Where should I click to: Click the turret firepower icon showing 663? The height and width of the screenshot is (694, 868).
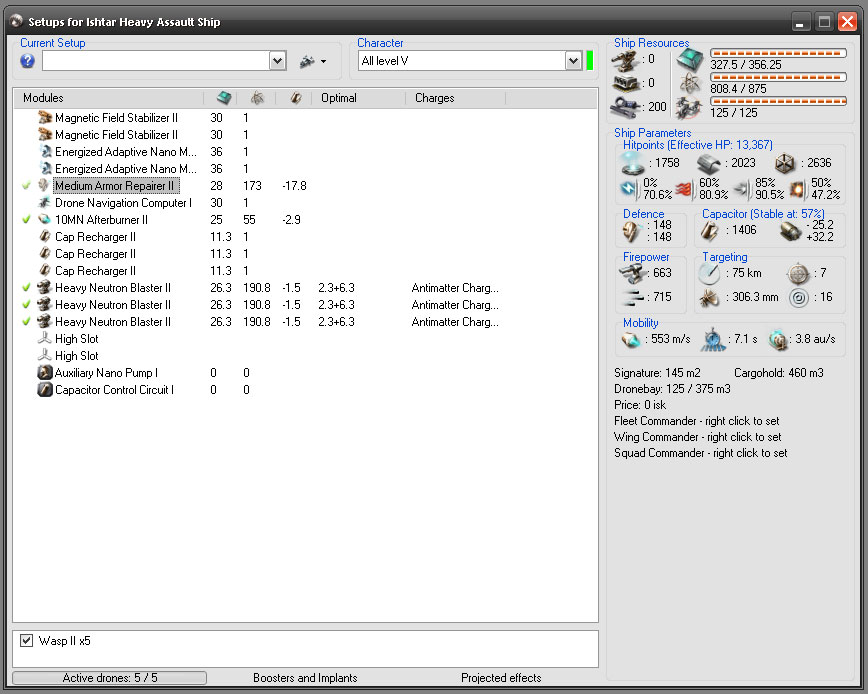(x=632, y=273)
